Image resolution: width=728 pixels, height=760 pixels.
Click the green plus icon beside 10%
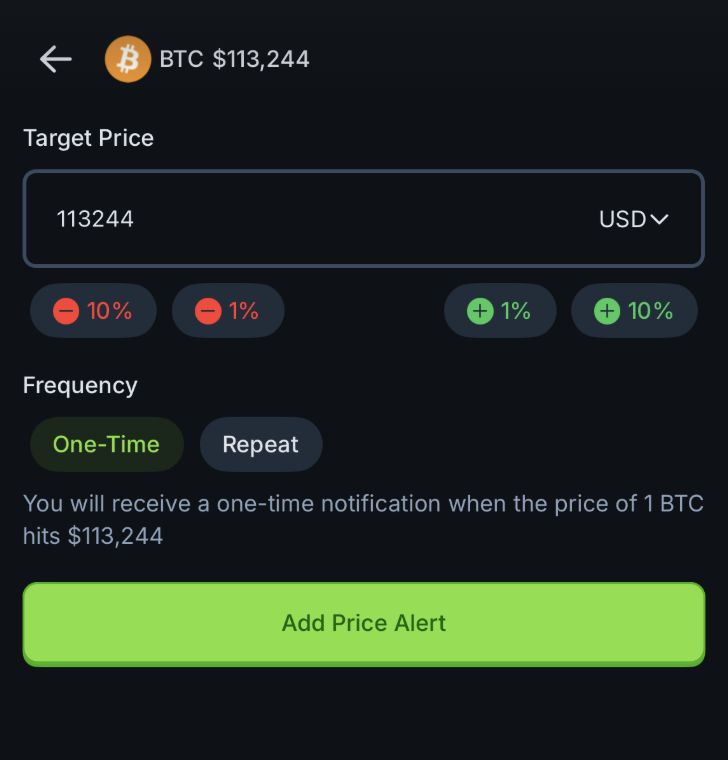coord(607,311)
